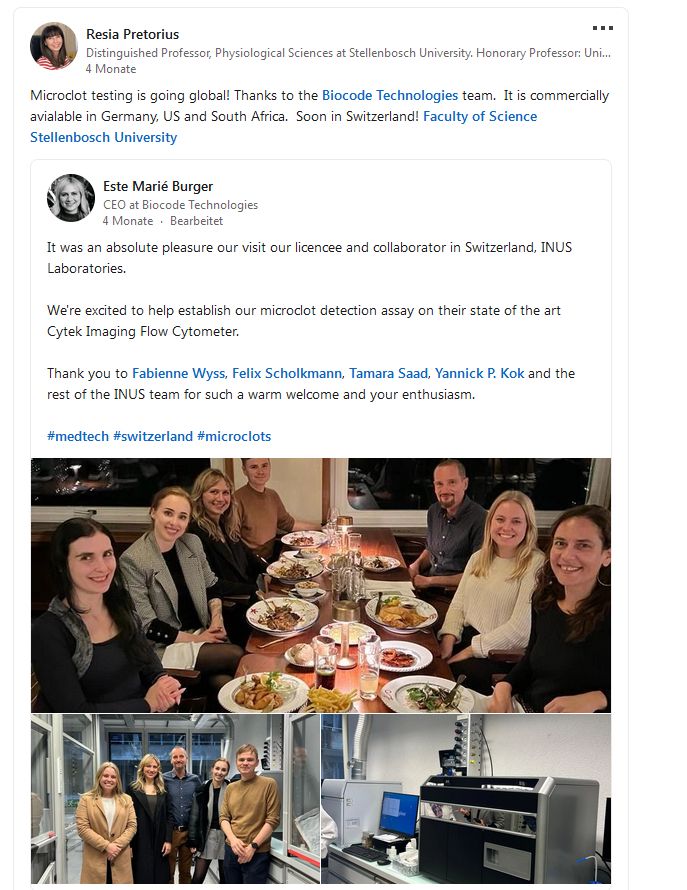Visit Fabienne Wyss mentioned profile
The height and width of the screenshot is (890, 687).
pyautogui.click(x=178, y=373)
